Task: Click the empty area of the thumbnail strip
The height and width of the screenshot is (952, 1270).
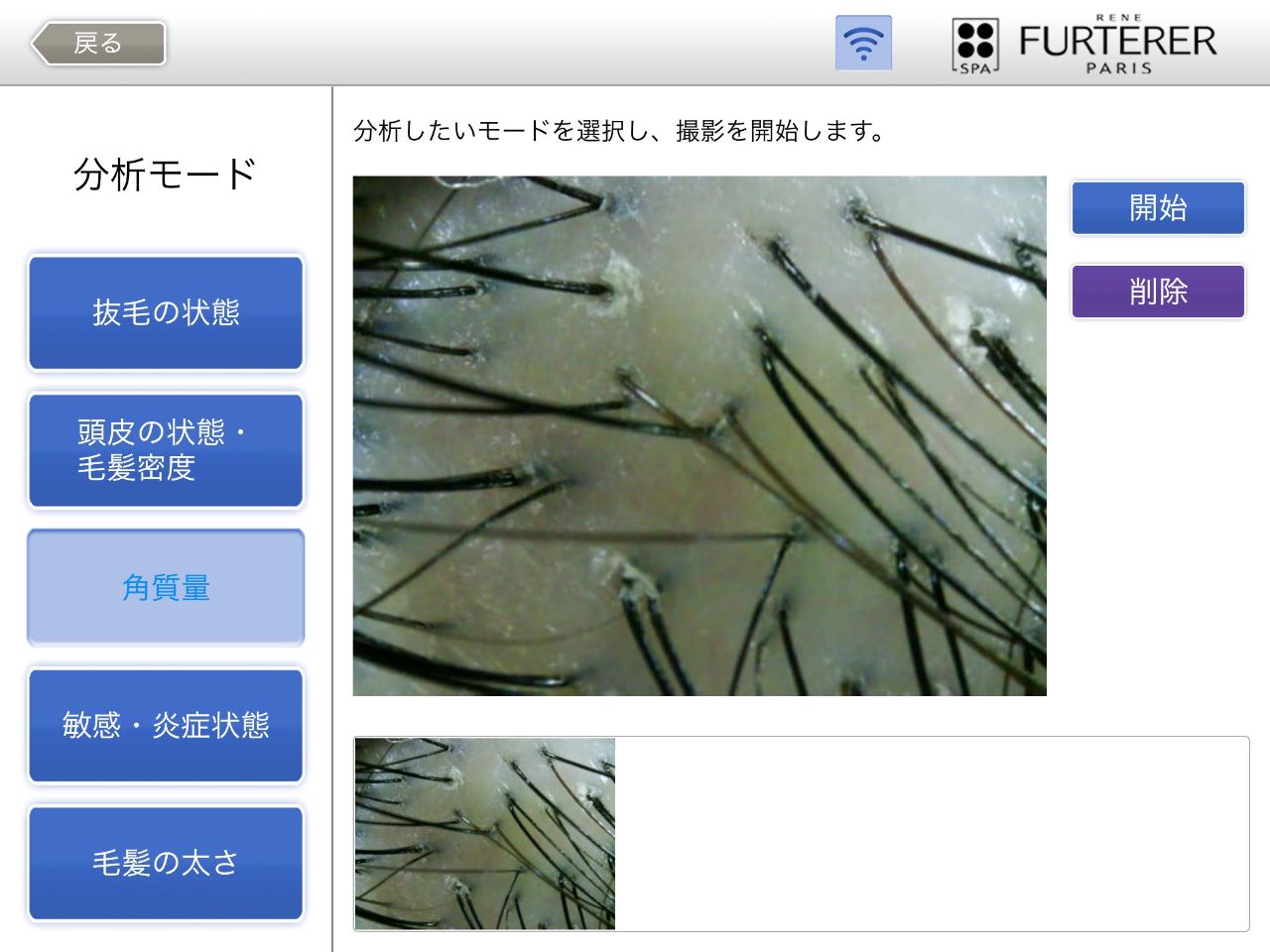Action: (x=931, y=833)
